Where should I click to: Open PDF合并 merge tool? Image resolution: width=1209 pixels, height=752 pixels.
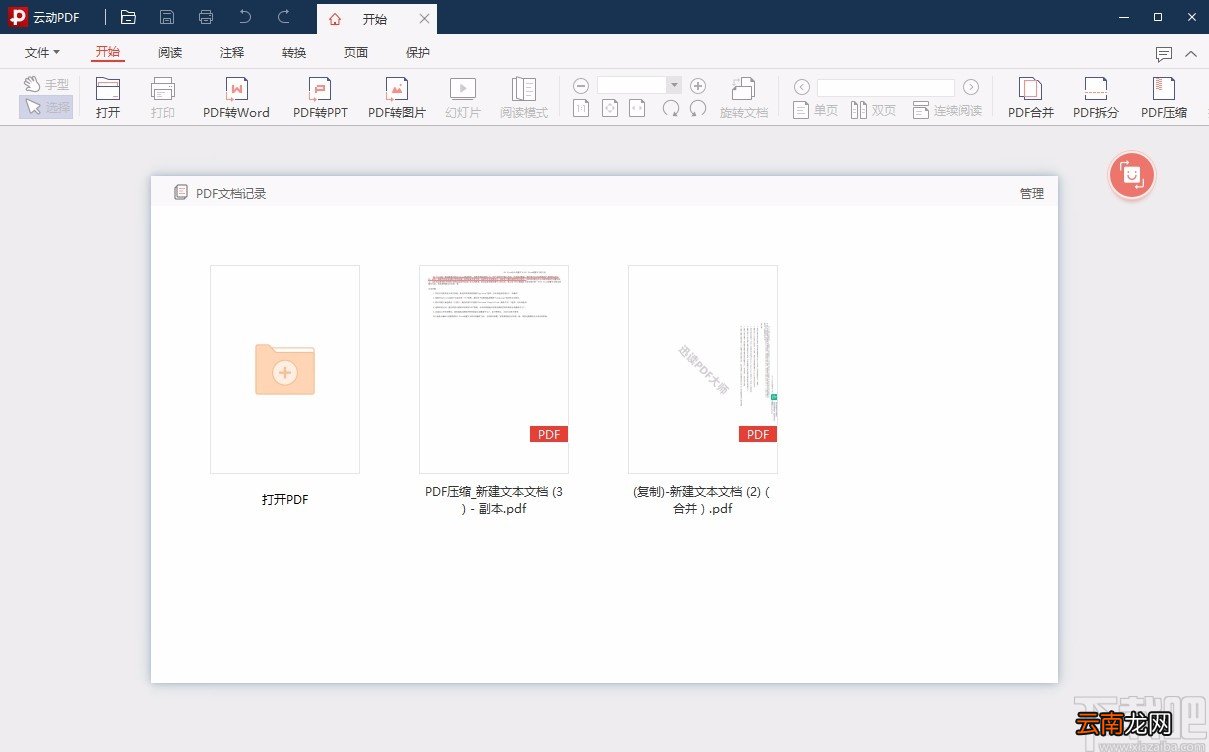pyautogui.click(x=1031, y=98)
